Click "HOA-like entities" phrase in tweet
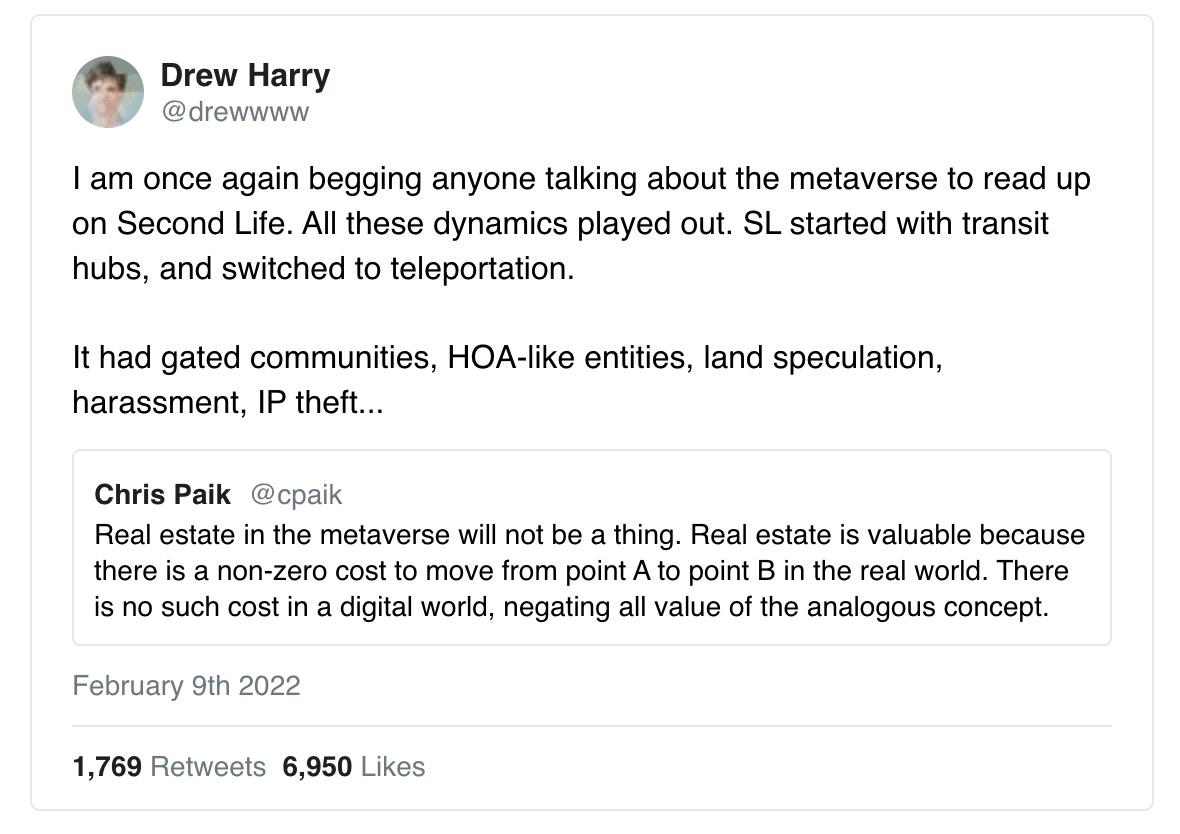 pyautogui.click(x=570, y=358)
